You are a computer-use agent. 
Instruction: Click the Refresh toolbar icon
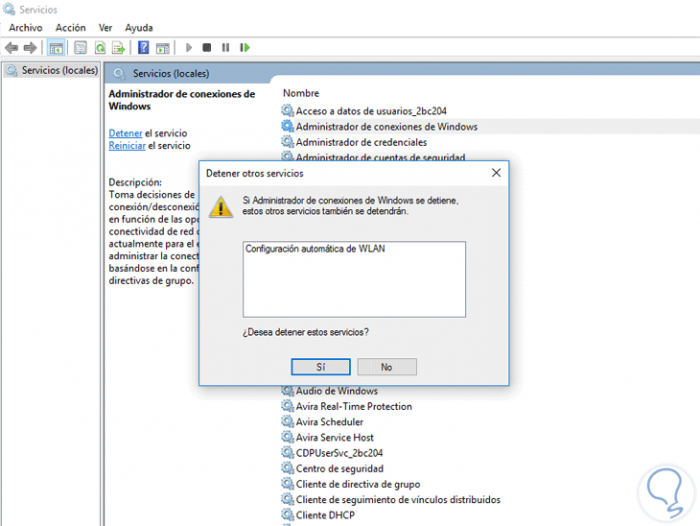[100, 48]
